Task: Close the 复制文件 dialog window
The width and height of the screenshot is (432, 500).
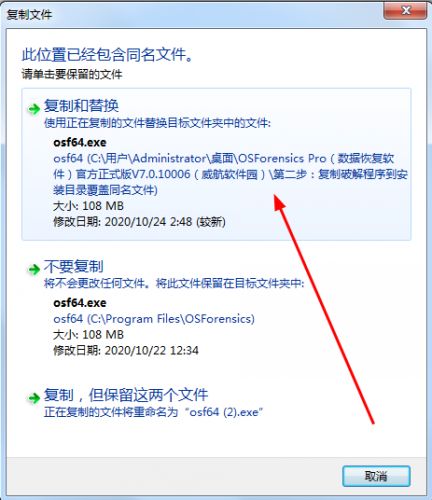Action: point(405,11)
